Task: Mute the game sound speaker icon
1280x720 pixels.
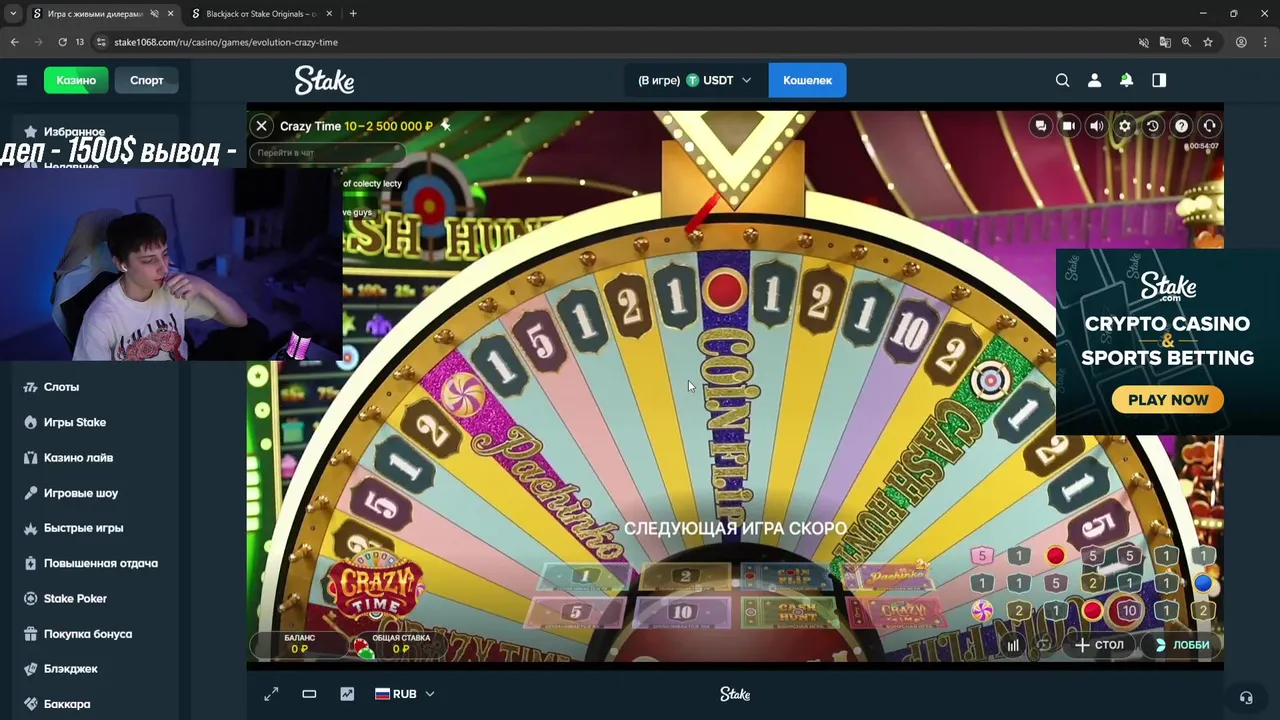Action: (1097, 126)
